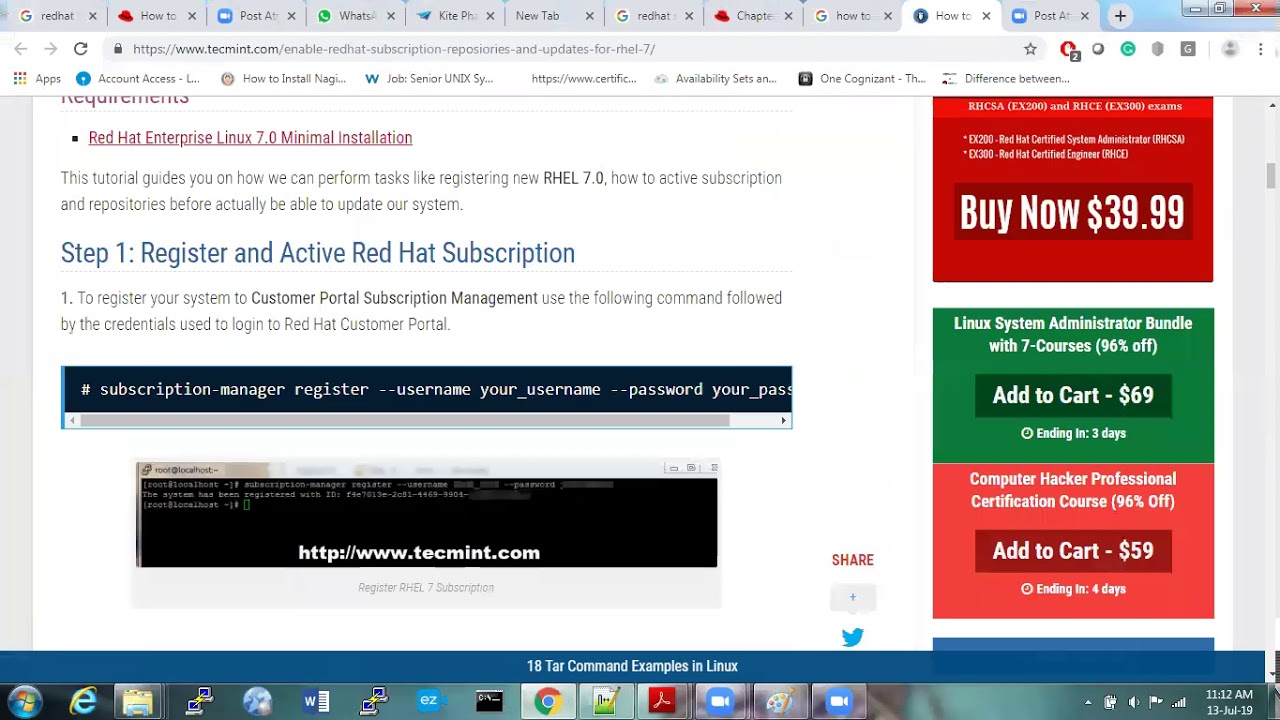Launch Internet Explorer from the taskbar
The height and width of the screenshot is (720, 1280).
(x=83, y=701)
